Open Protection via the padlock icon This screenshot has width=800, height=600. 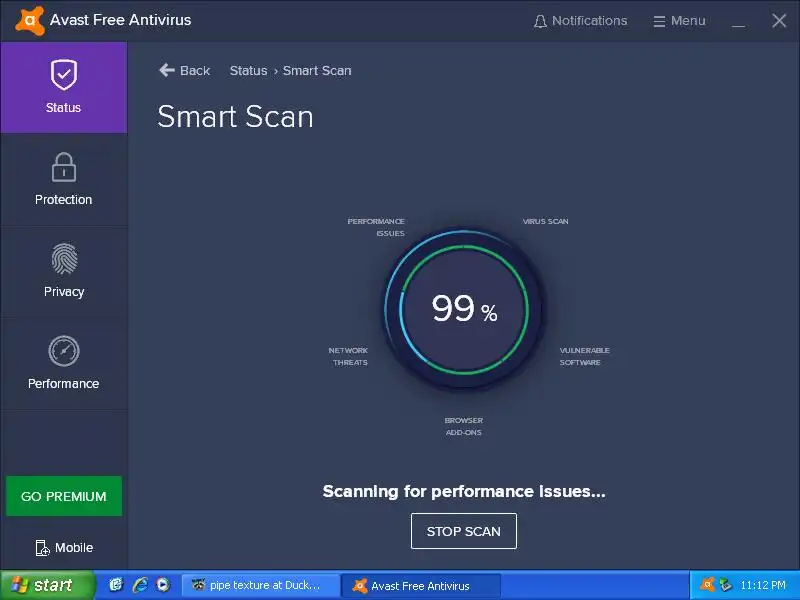(x=64, y=167)
